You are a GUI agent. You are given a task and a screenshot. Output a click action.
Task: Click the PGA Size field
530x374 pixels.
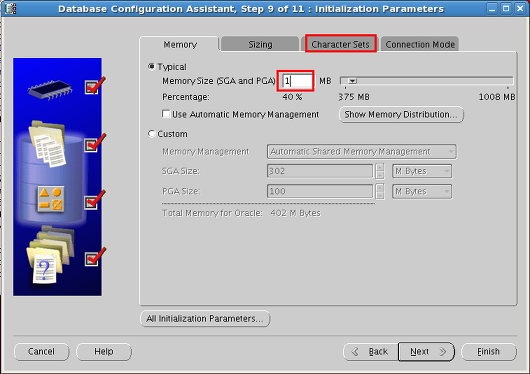(320, 191)
